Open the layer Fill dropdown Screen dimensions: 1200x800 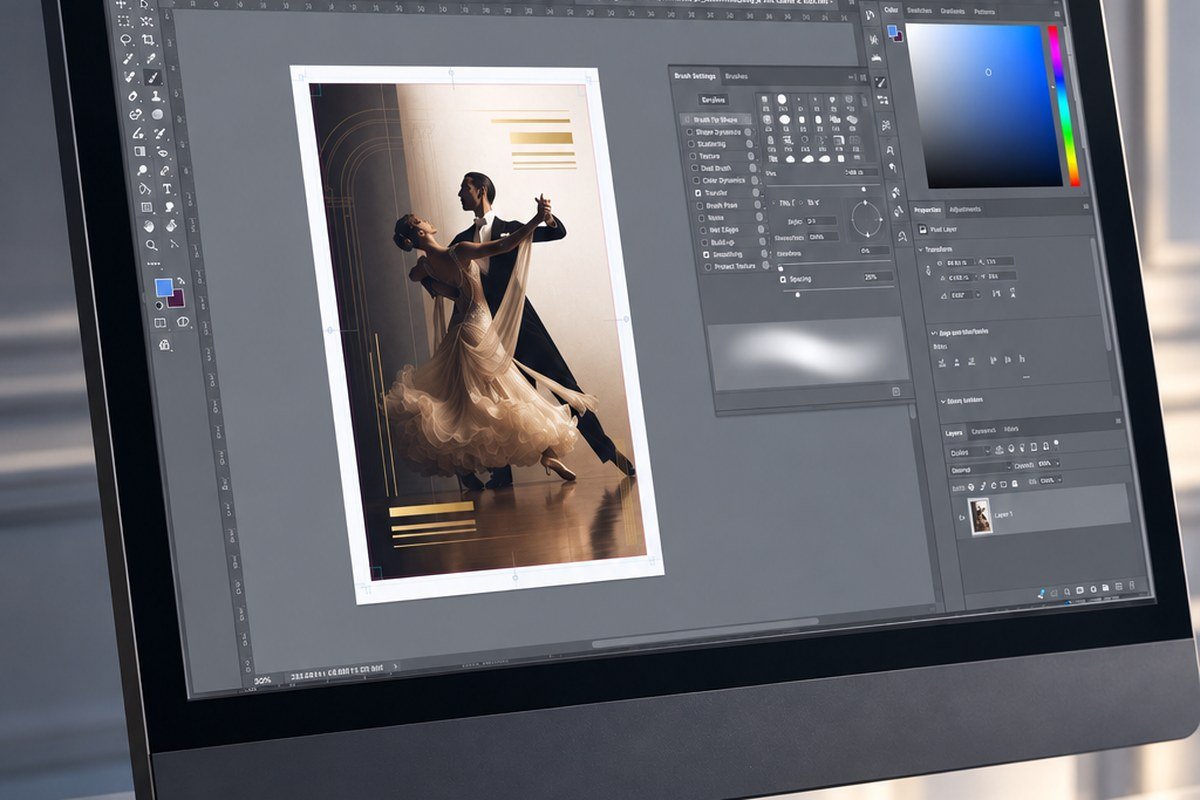click(1051, 480)
